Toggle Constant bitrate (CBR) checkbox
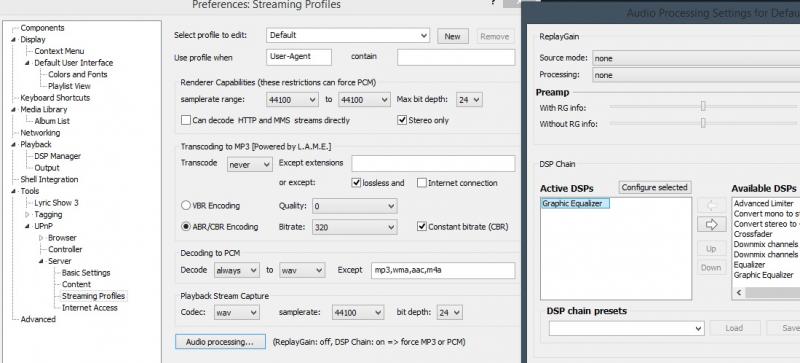 421,227
